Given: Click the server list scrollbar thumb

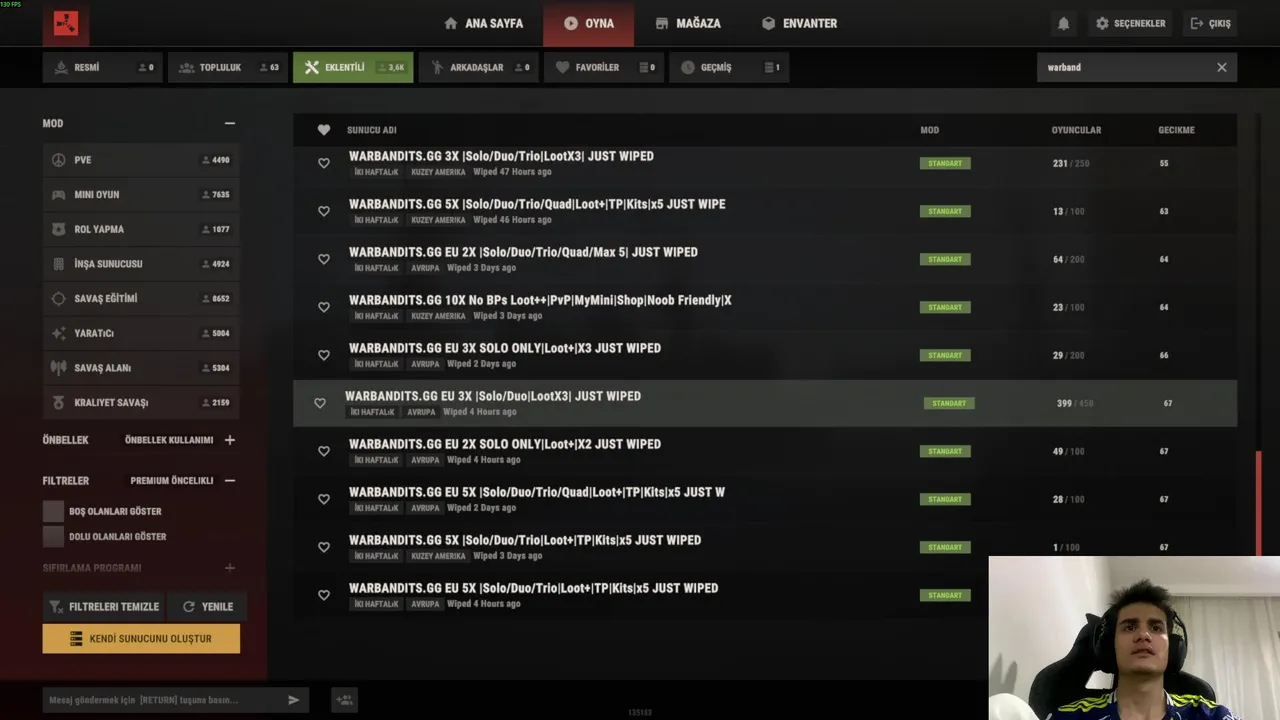Looking at the screenshot, I should tap(1258, 502).
